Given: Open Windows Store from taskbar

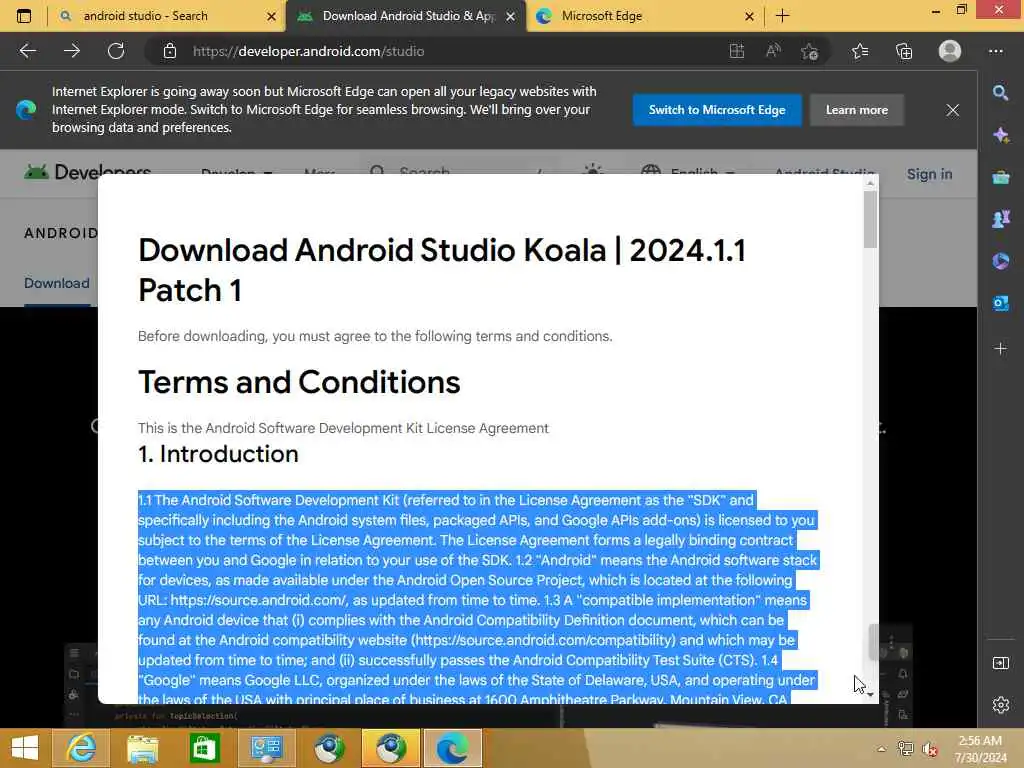Looking at the screenshot, I should [x=204, y=748].
